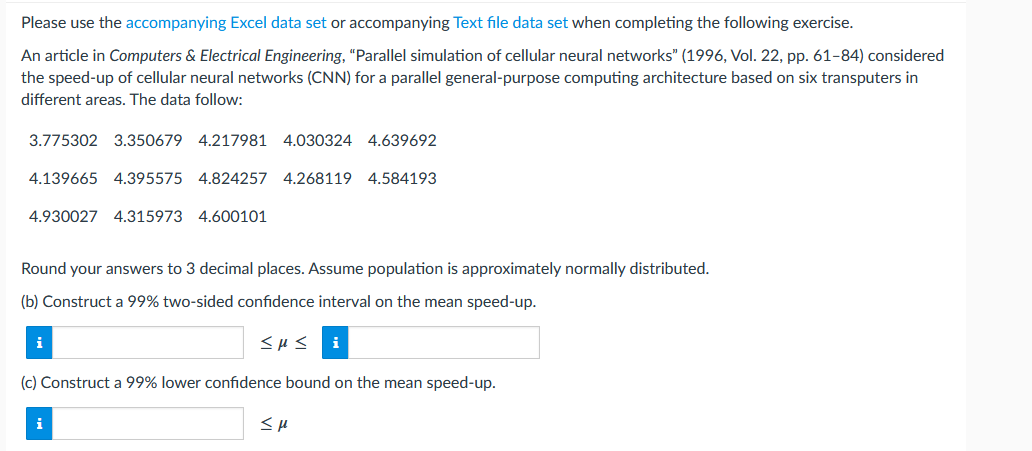The image size is (1032, 451).
Task: Click info icon beside lower two-sided bound field
Action: [x=39, y=342]
